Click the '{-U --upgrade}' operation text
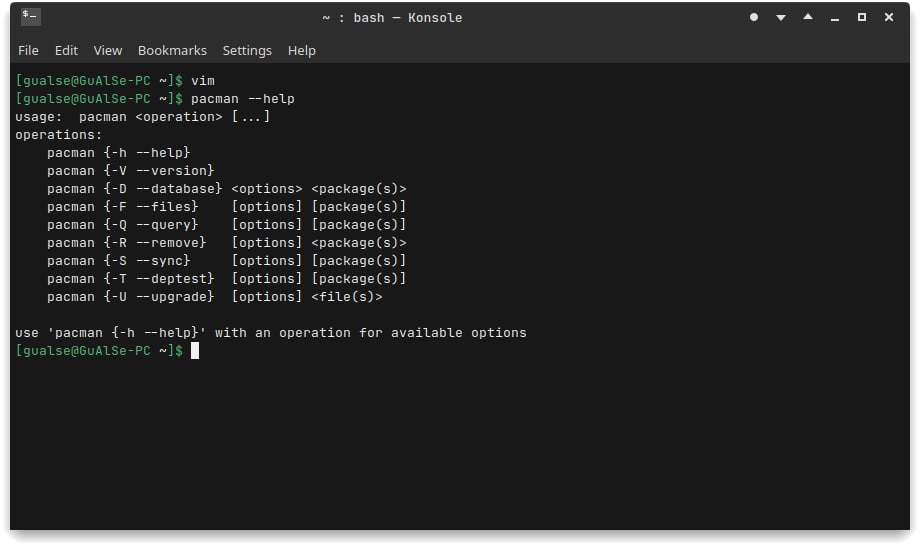Image resolution: width=920 pixels, height=544 pixels. tap(159, 296)
